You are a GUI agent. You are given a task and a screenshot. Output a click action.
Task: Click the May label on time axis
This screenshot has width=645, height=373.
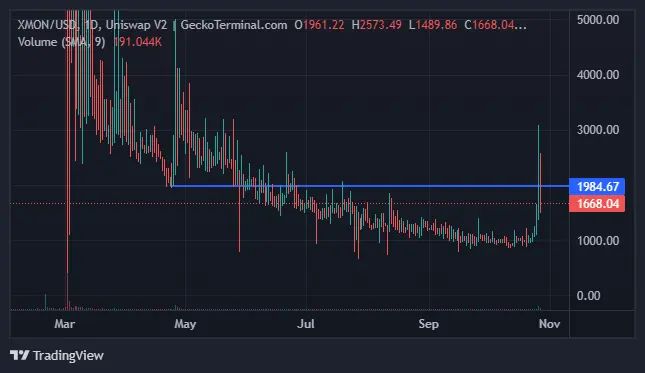(185, 324)
